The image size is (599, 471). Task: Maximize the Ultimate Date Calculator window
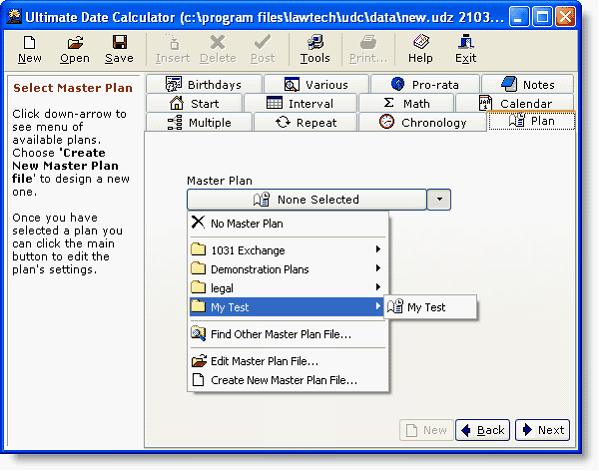[x=542, y=17]
